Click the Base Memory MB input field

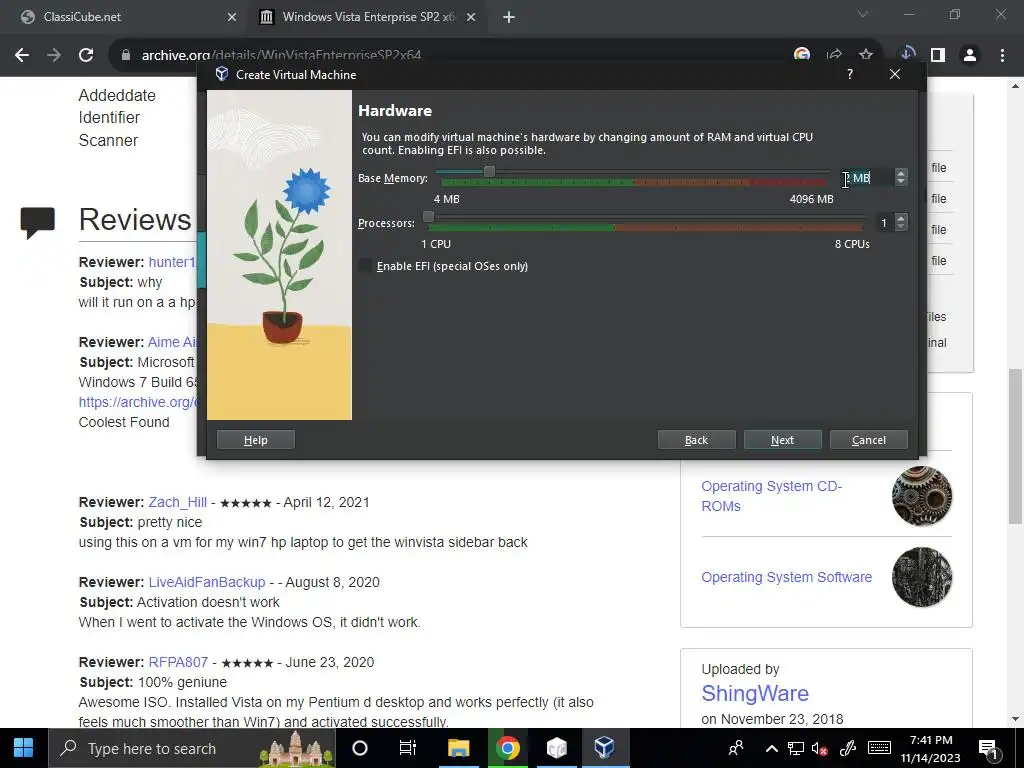pyautogui.click(x=867, y=178)
